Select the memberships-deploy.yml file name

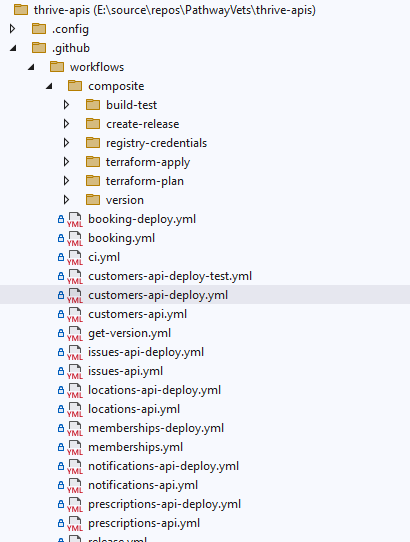[156, 428]
